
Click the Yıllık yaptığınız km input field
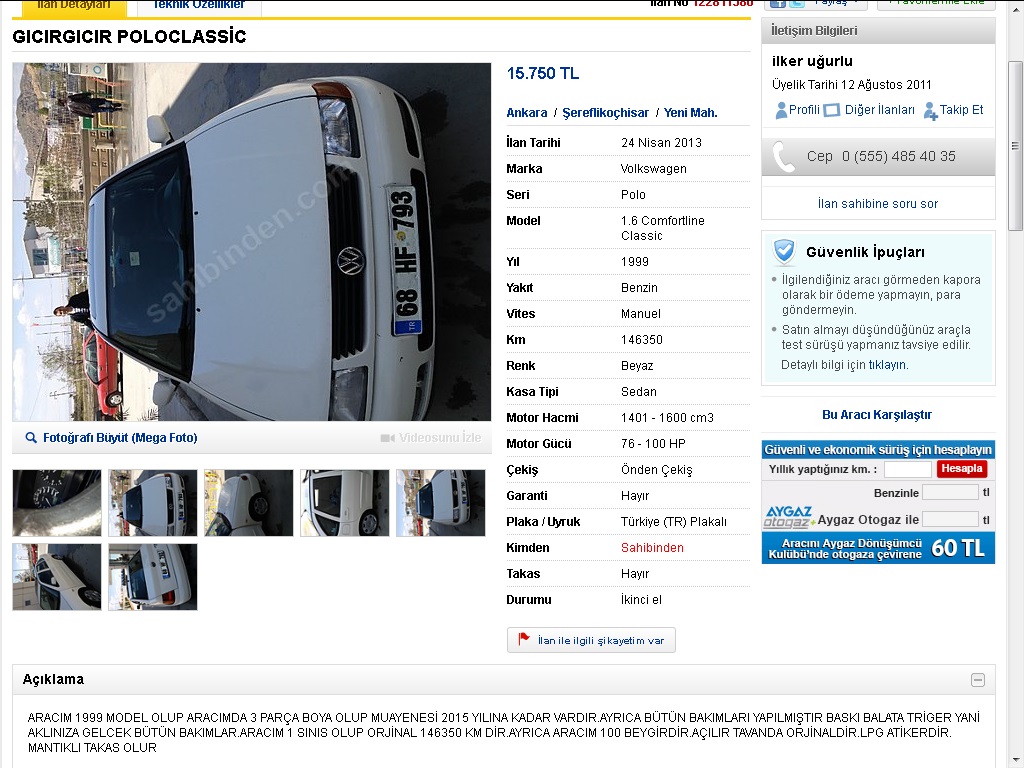click(907, 469)
